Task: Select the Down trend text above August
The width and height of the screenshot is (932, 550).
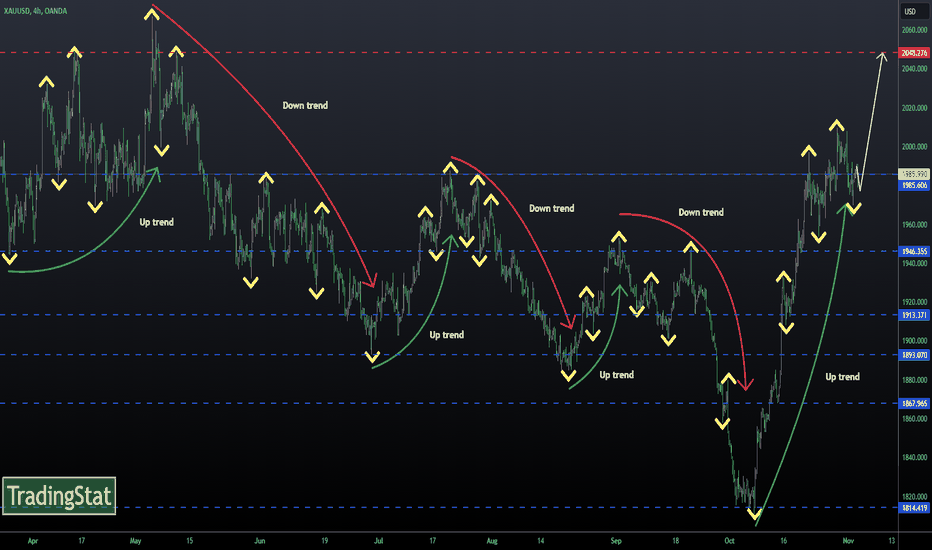Action: pyautogui.click(x=552, y=208)
